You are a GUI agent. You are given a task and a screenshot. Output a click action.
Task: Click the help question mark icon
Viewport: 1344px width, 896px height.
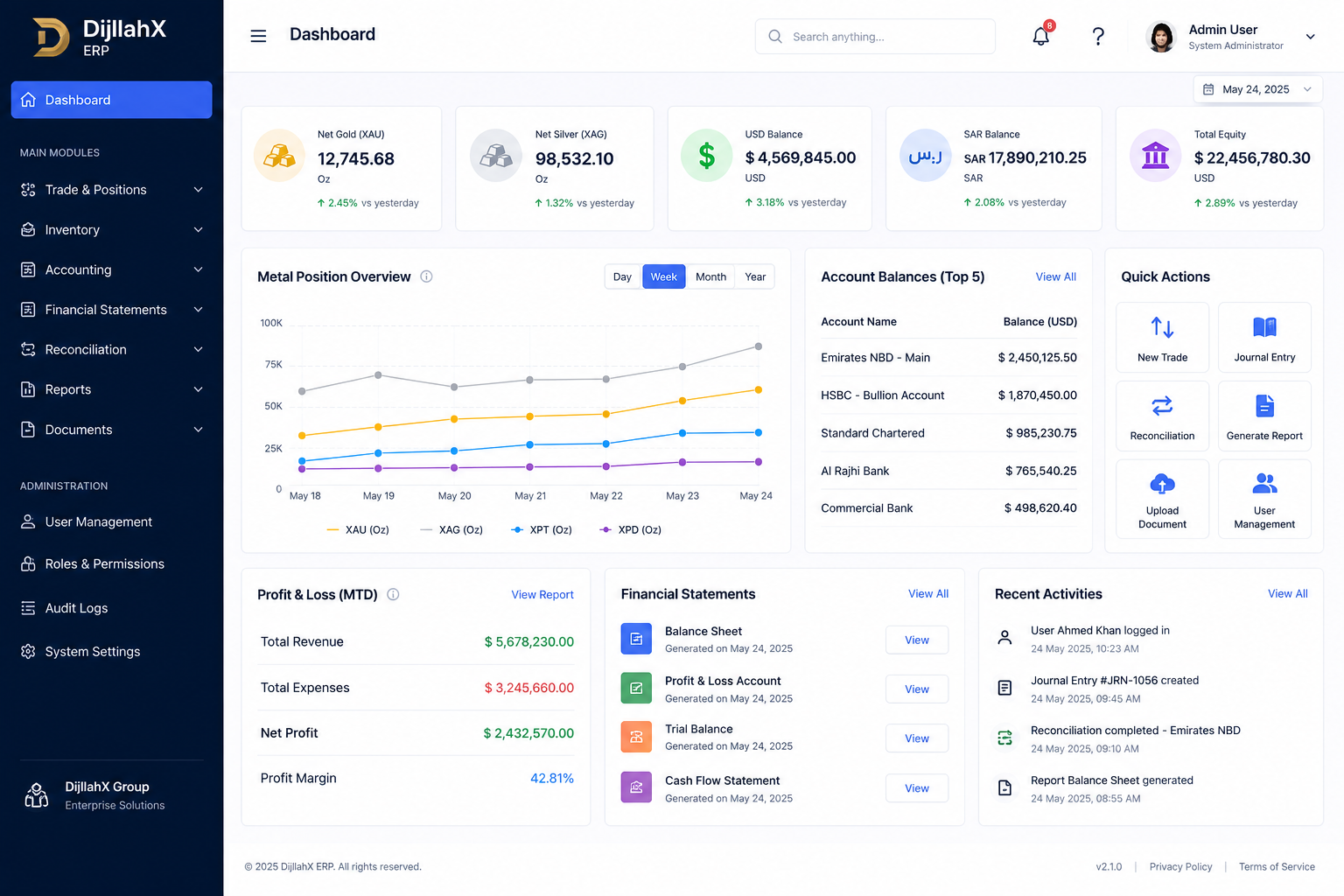point(1098,36)
